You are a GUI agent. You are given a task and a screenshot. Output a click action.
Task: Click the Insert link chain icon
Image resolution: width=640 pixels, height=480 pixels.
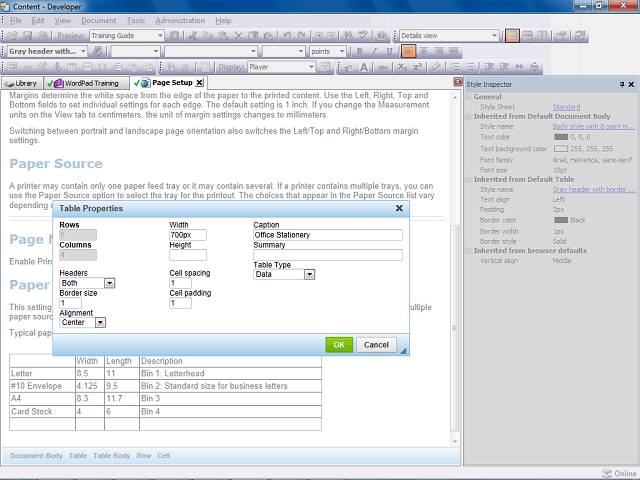[x=27, y=67]
